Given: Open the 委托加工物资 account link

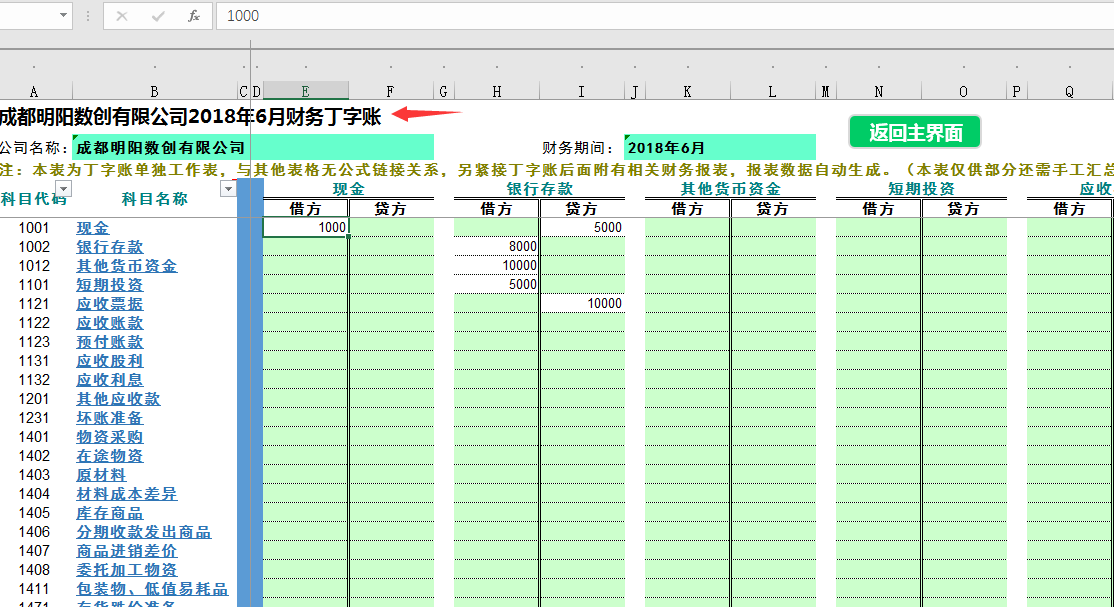Looking at the screenshot, I should (x=126, y=570).
